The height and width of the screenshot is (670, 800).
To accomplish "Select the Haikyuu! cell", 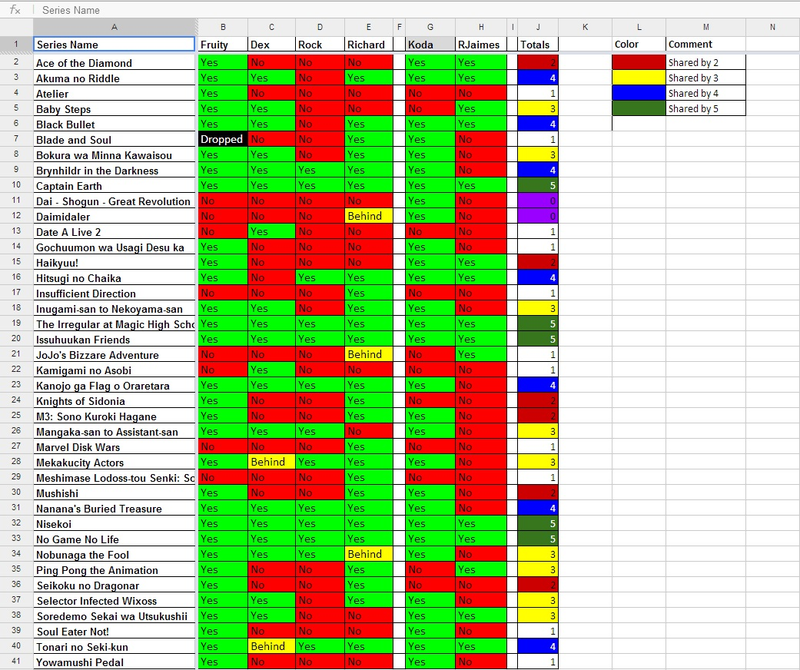I will click(115, 262).
